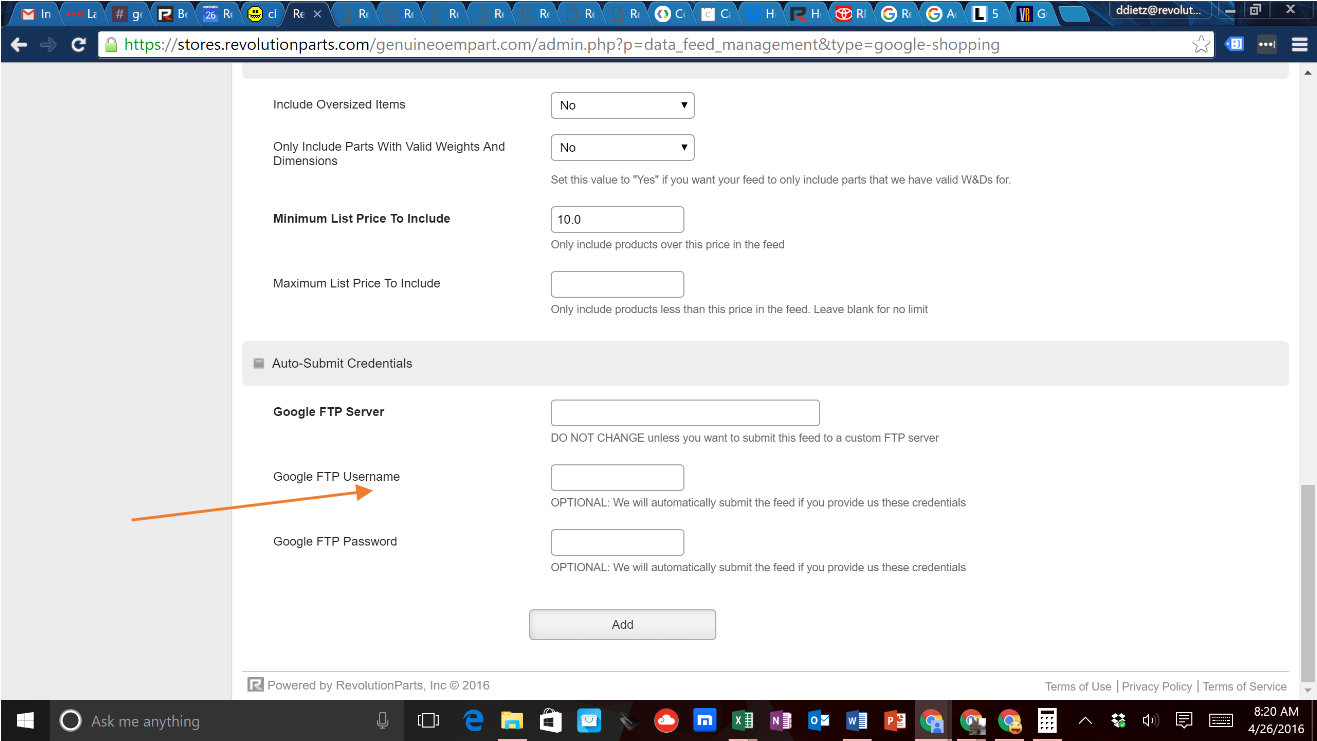Click the Cortana microphone icon
Screen dimensions: 1317x741
tap(382, 720)
